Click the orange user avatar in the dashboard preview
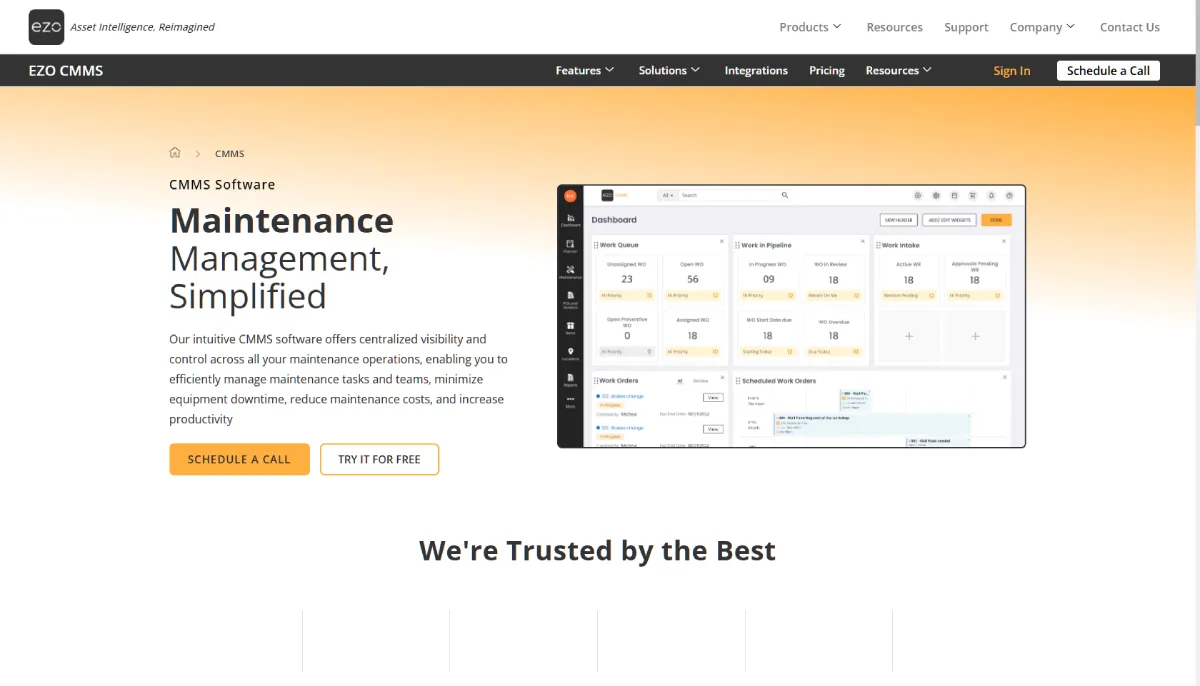 tap(570, 196)
